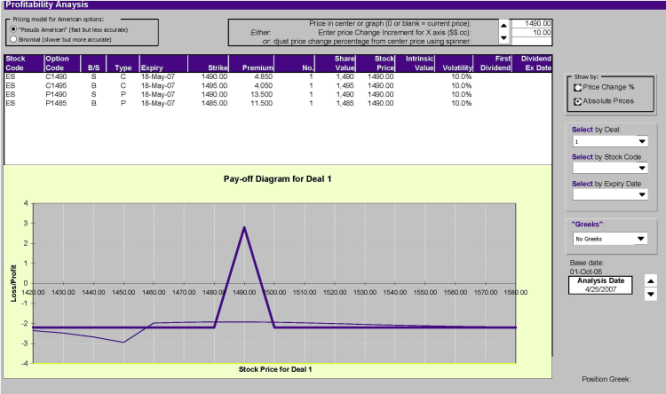Screen dimensions: 666x394
Task: Open the Select by Expiry Date dropdown
Action: tap(642, 195)
